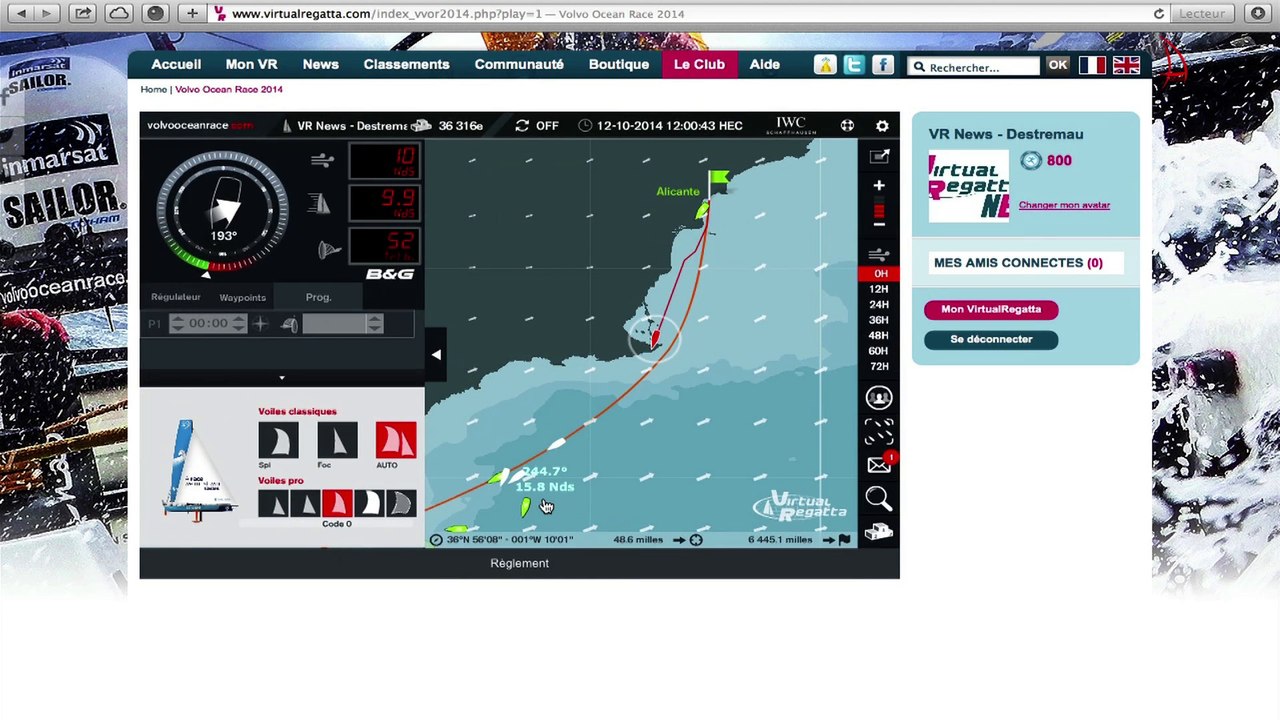This screenshot has height=720, width=1280.
Task: Select the 72H wind forecast
Action: (879, 367)
